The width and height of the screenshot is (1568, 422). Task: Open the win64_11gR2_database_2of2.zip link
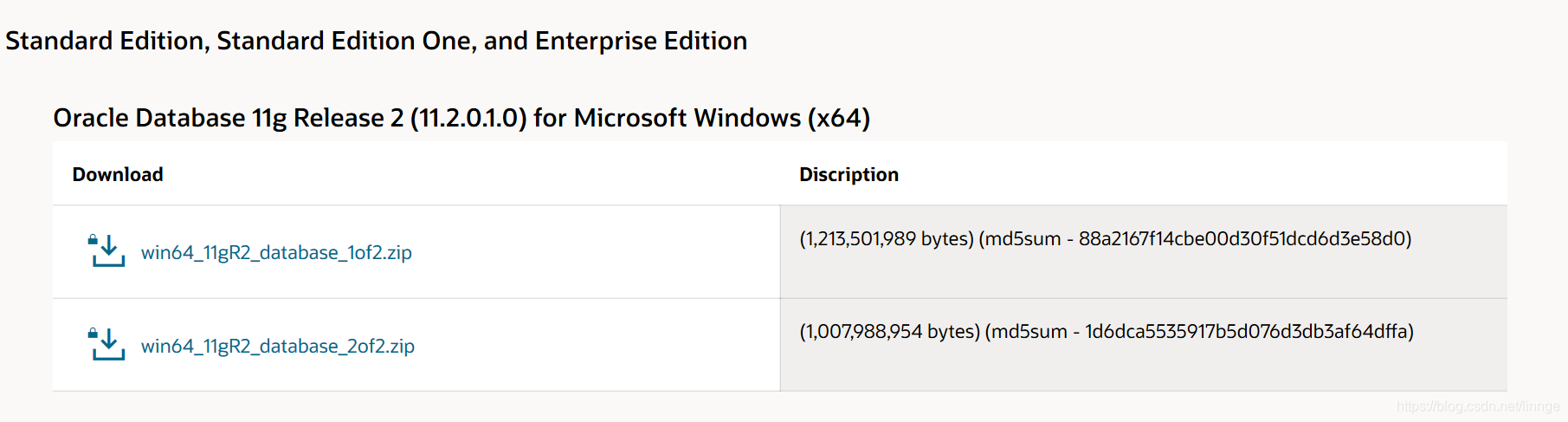click(278, 346)
